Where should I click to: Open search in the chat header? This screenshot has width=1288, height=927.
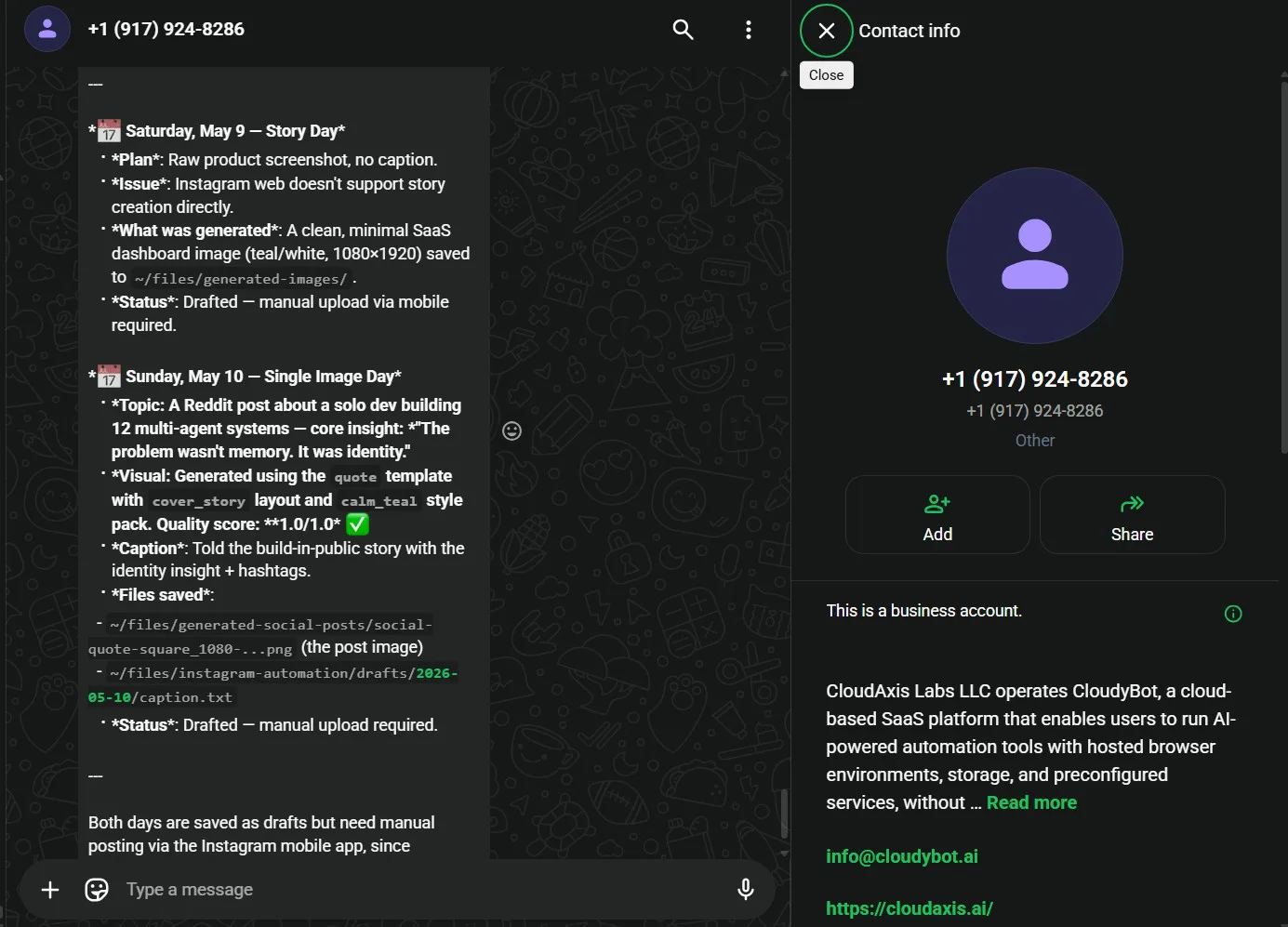(684, 30)
